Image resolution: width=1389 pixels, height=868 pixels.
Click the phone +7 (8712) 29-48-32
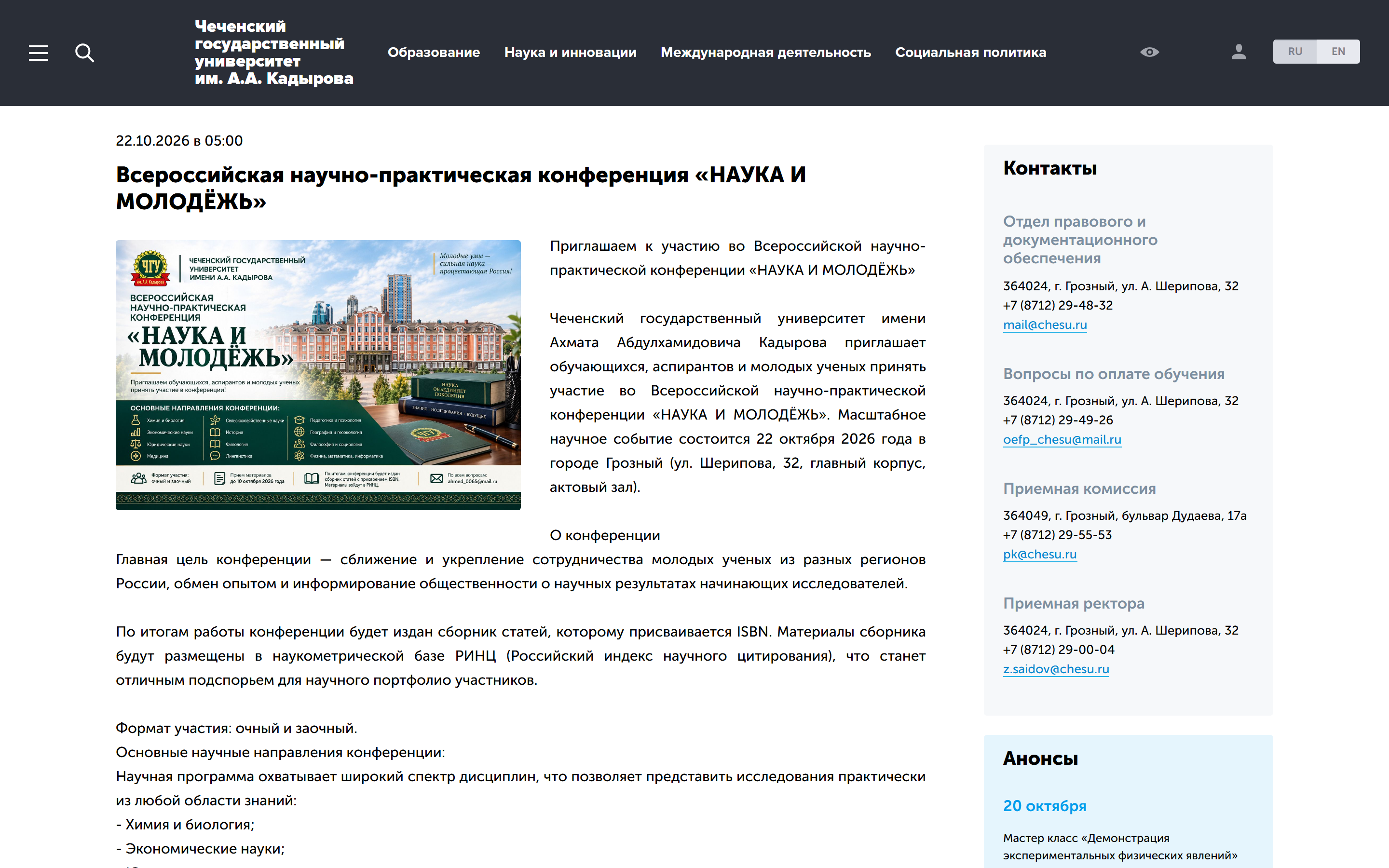pos(1057,305)
